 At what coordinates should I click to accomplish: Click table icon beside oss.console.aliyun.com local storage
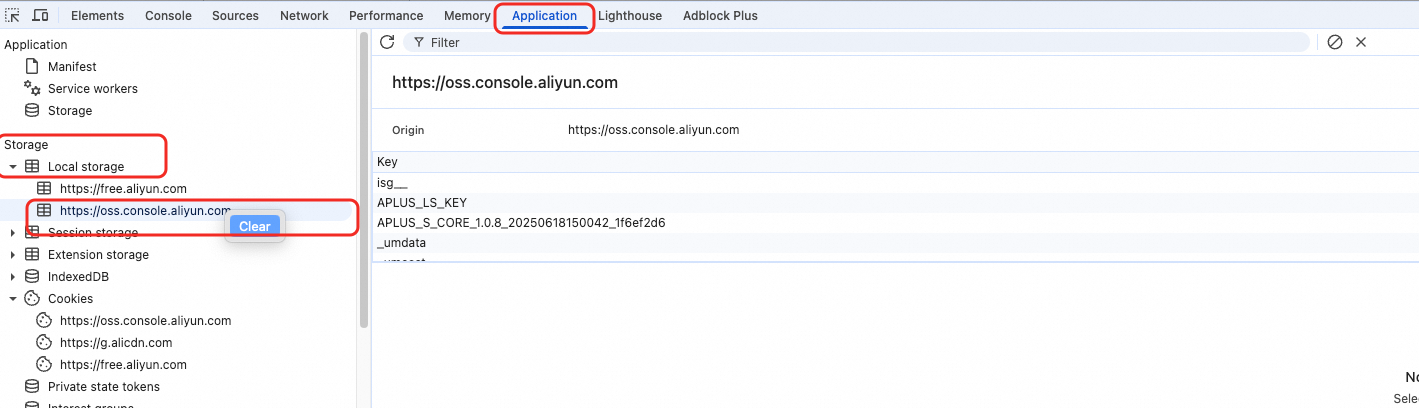pos(44,211)
